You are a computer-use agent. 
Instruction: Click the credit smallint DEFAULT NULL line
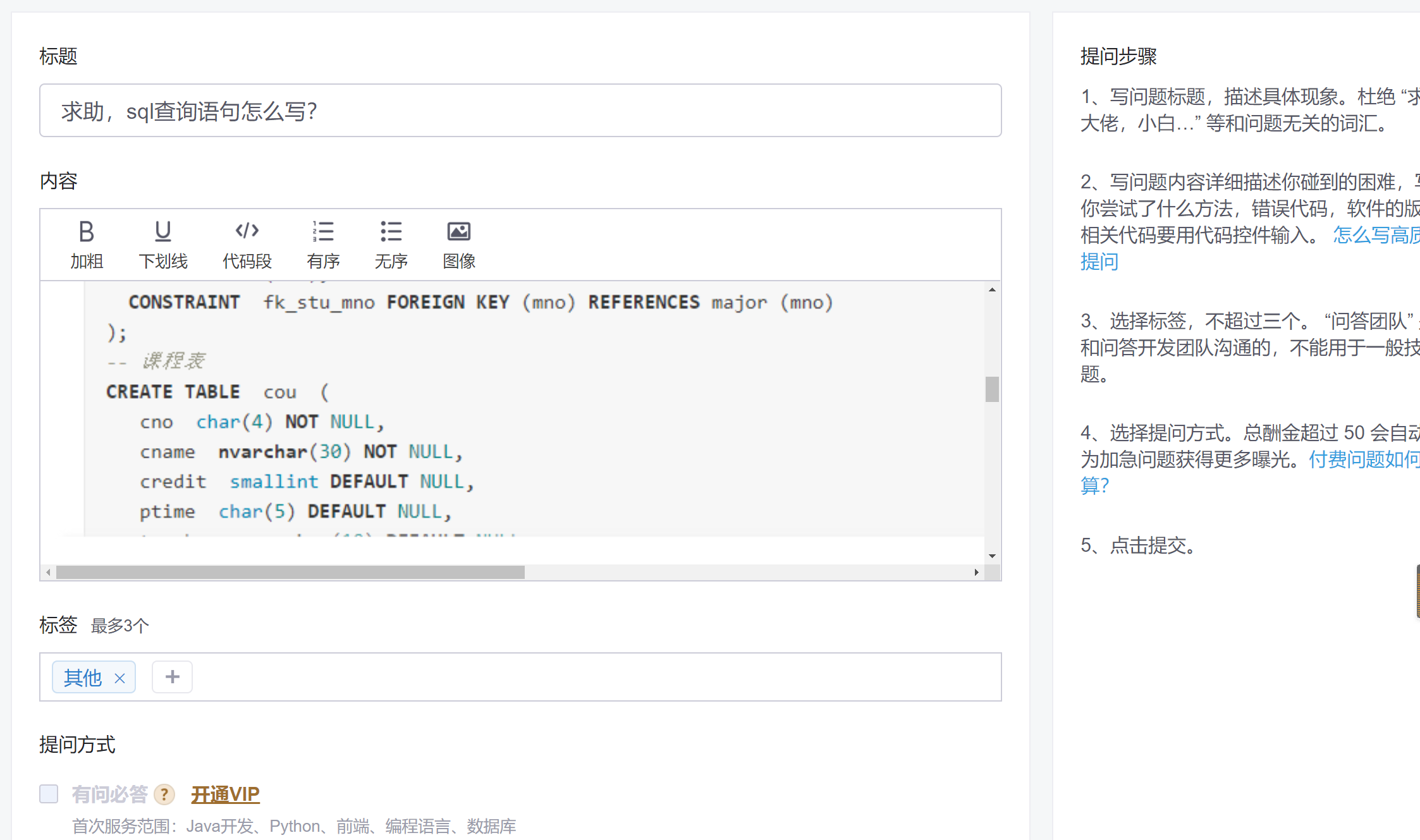307,482
